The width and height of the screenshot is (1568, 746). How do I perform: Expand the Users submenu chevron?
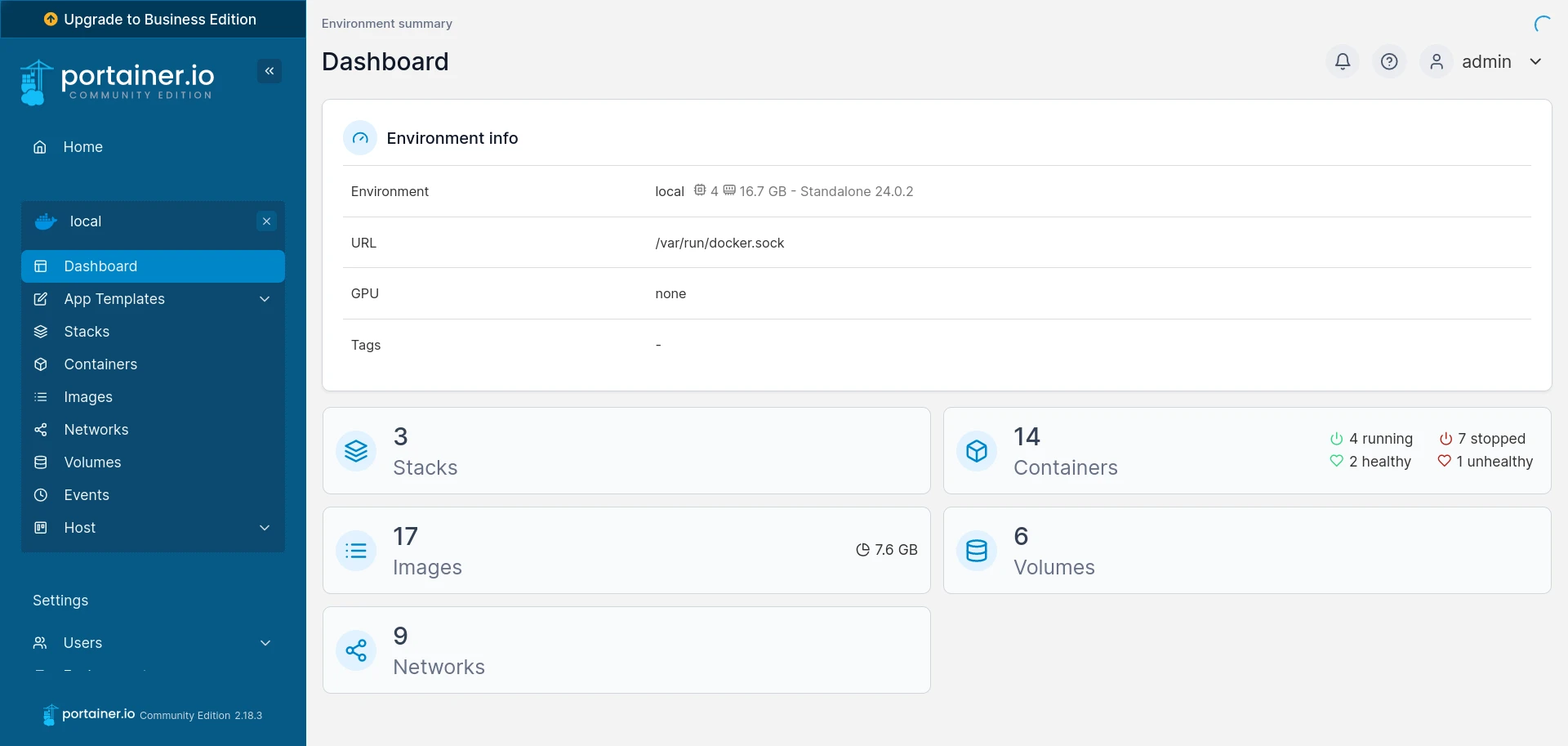[x=265, y=643]
